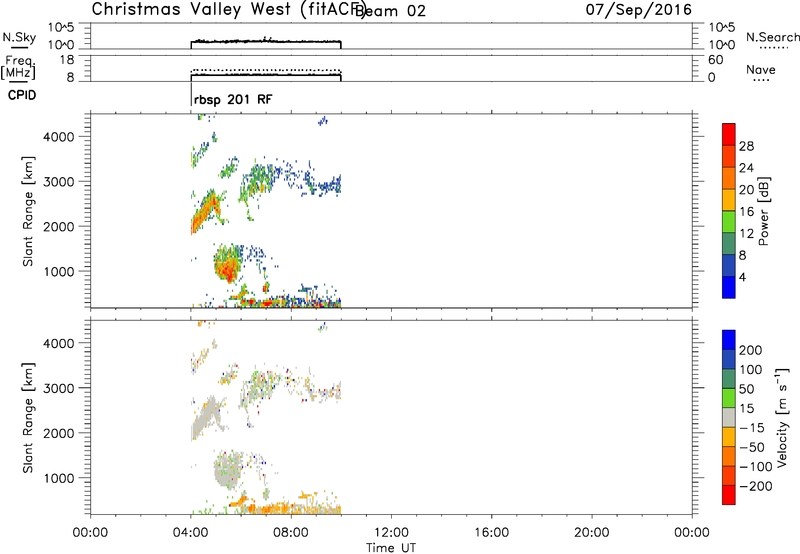Image resolution: width=800 pixels, height=554 pixels.
Task: Click the '24' label on Power colorbar
Action: (746, 168)
